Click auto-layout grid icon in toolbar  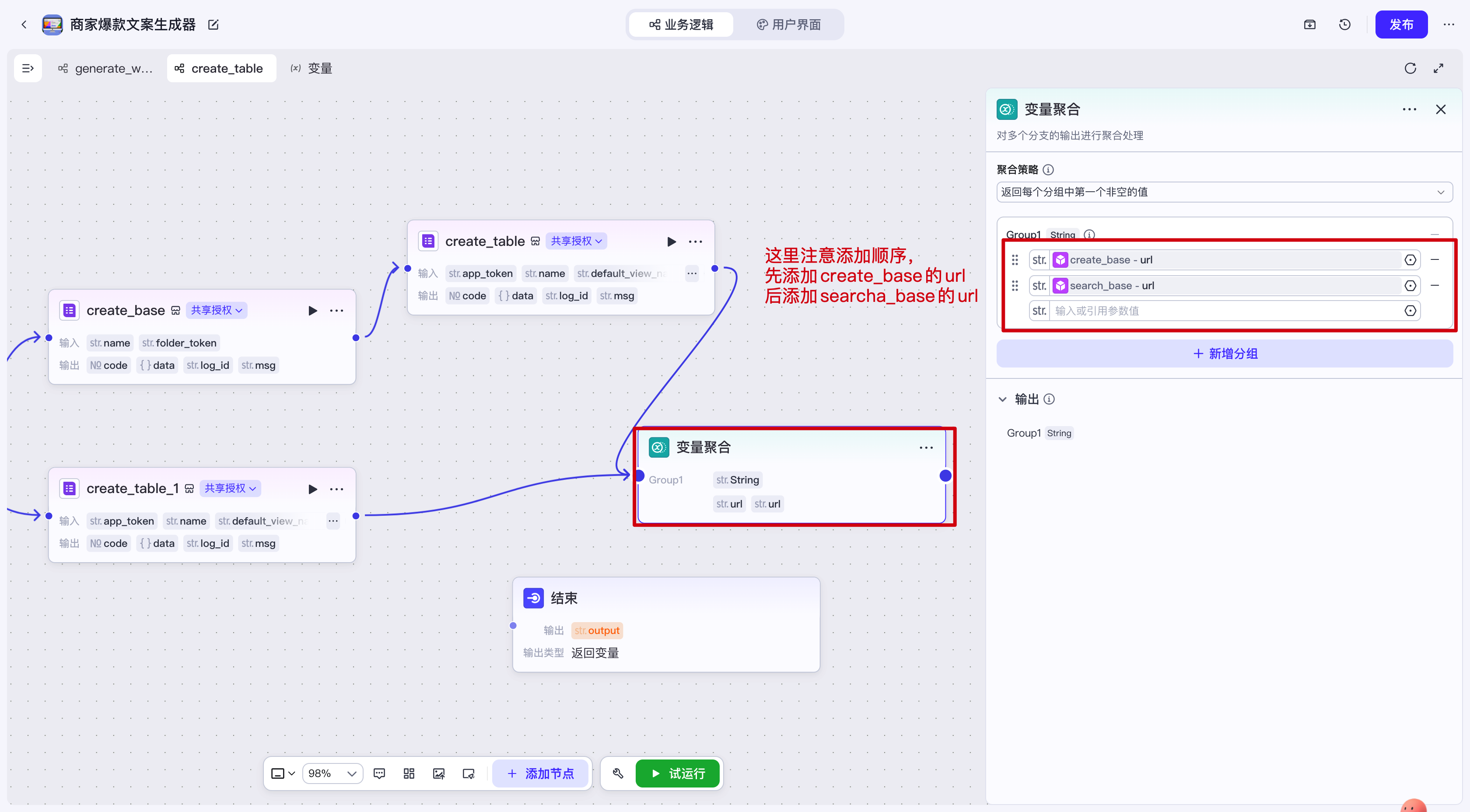click(x=409, y=773)
